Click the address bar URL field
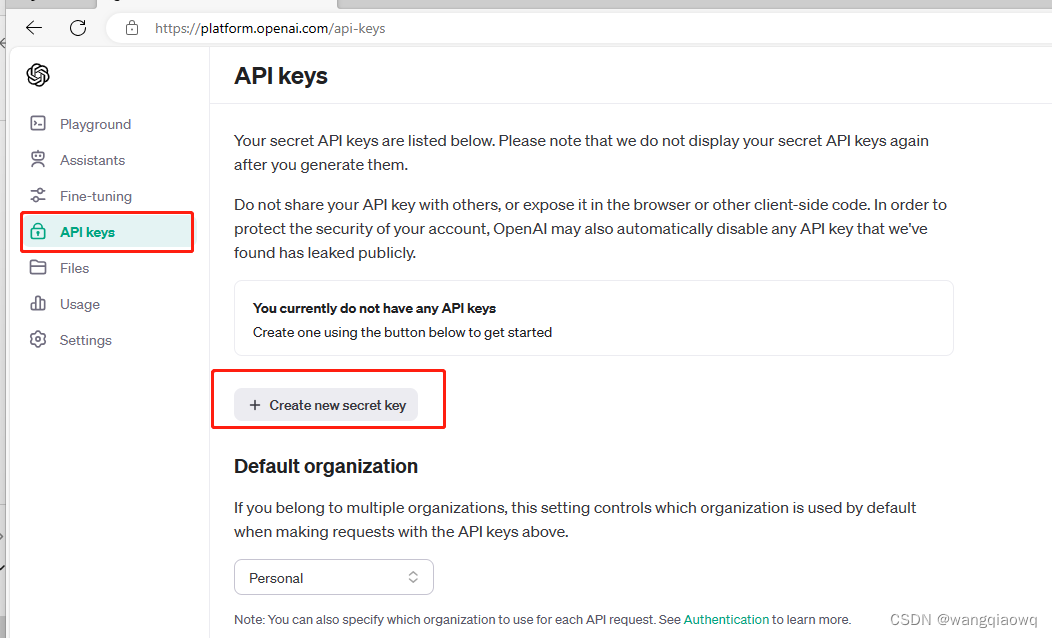 click(x=577, y=28)
